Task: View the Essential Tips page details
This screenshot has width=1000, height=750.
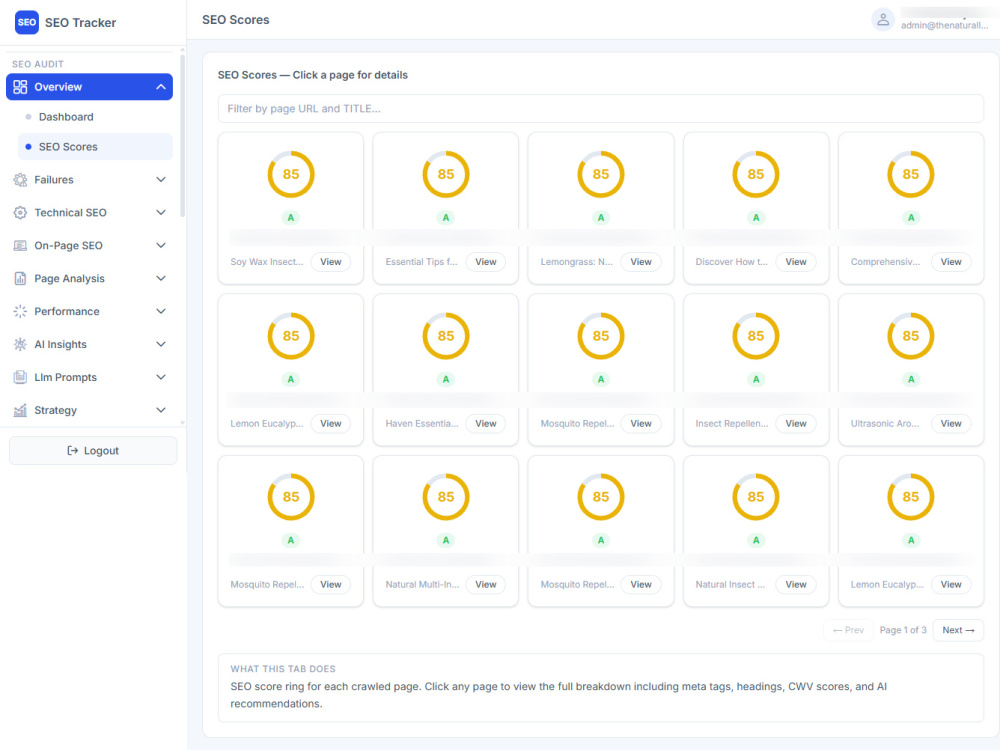Action: (485, 262)
